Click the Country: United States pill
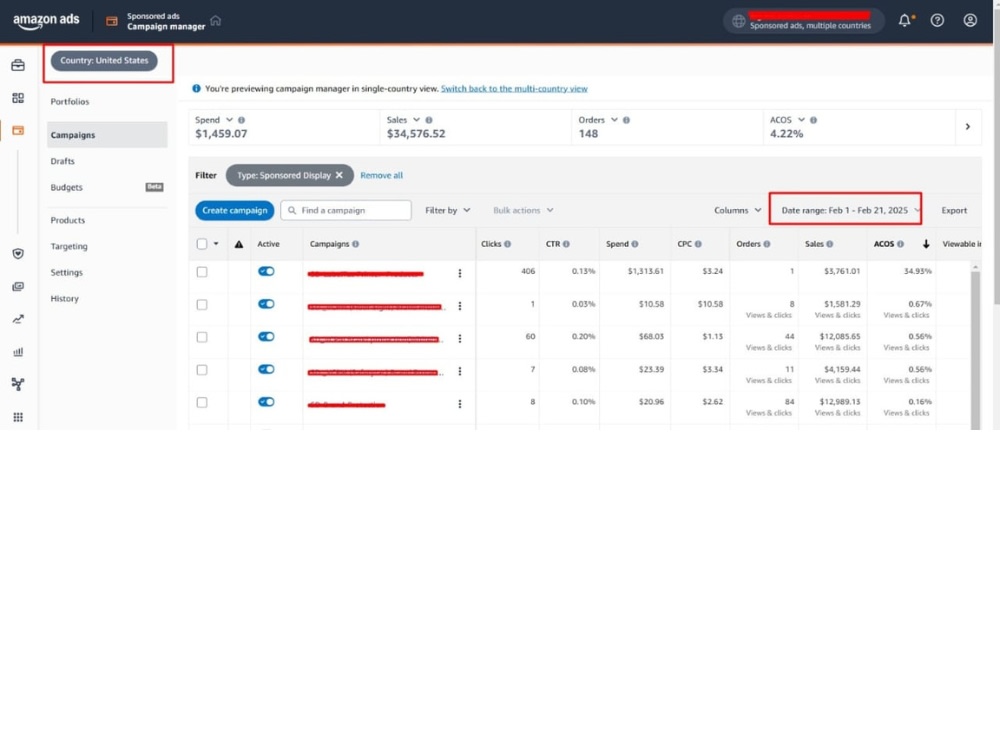 tap(104, 61)
